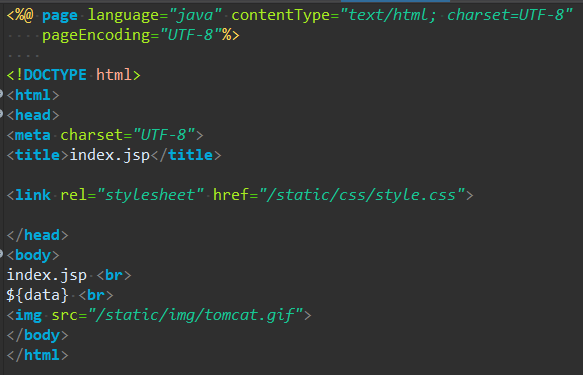
Task: Collapse the head tag fold marker
Action: [1, 114]
